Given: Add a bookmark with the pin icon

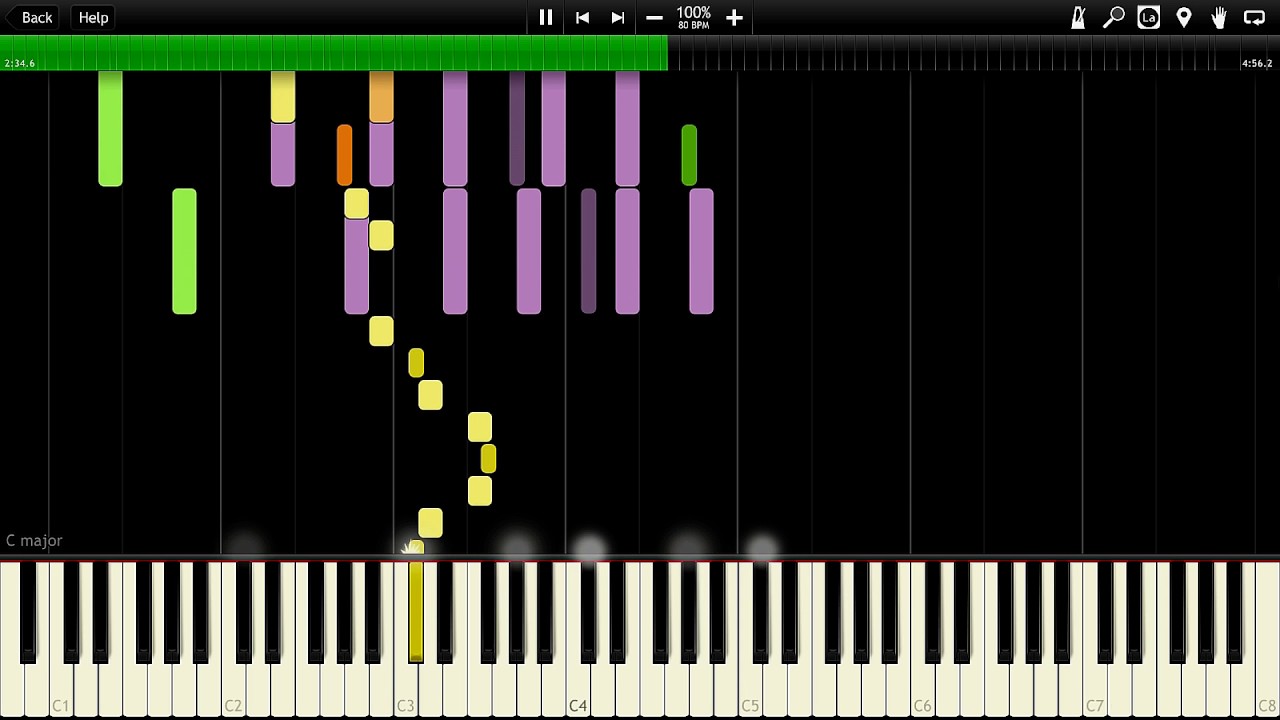Looking at the screenshot, I should click(x=1184, y=17).
